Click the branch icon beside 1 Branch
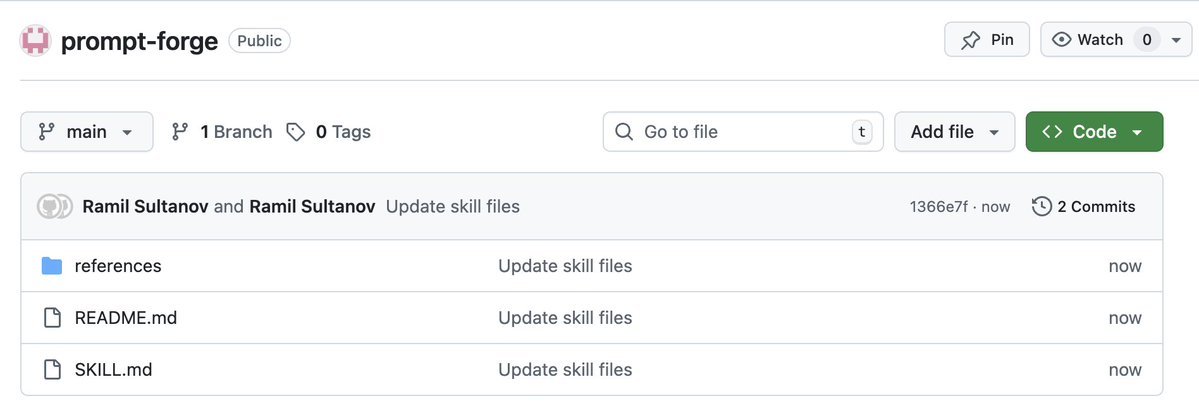The image size is (1199, 415). [x=180, y=131]
